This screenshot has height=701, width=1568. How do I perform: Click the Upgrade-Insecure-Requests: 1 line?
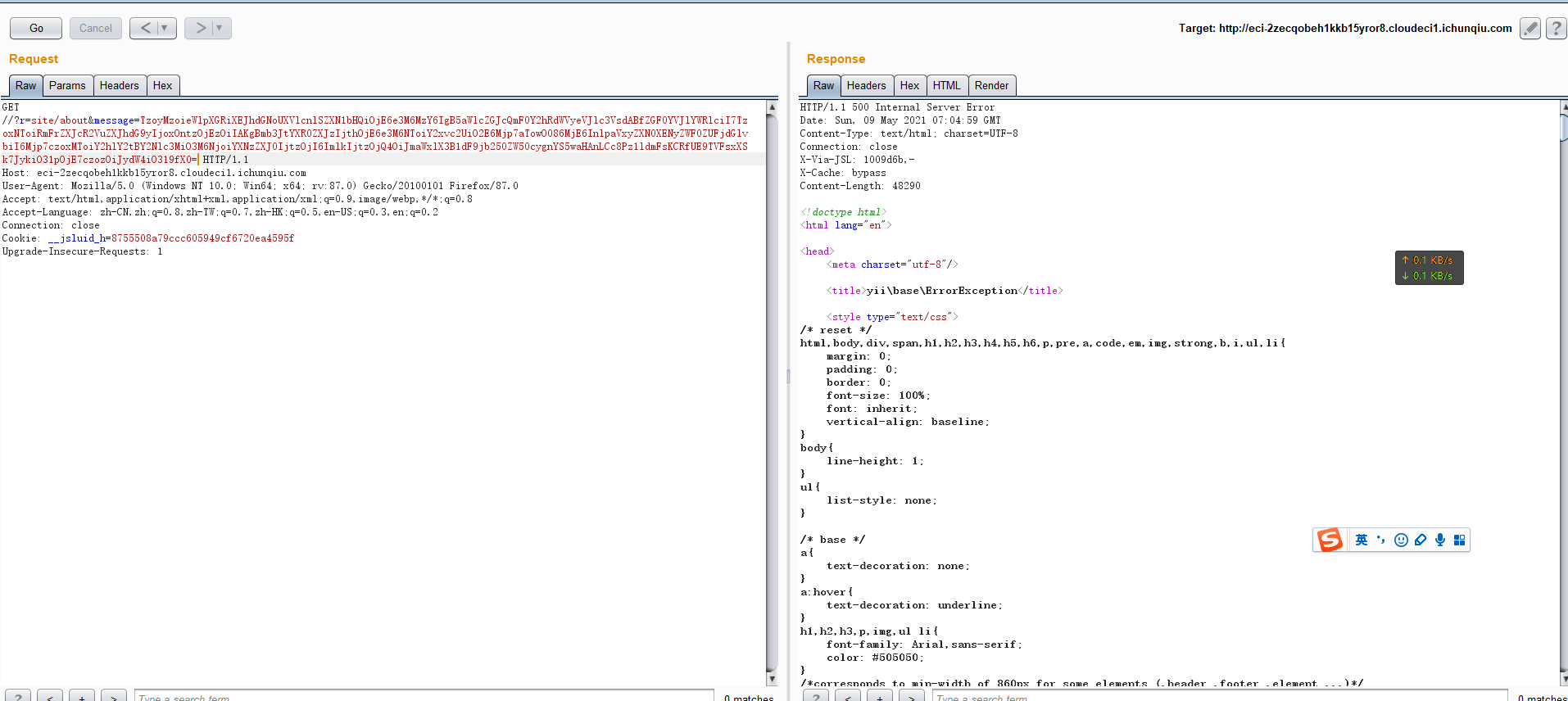tap(82, 251)
